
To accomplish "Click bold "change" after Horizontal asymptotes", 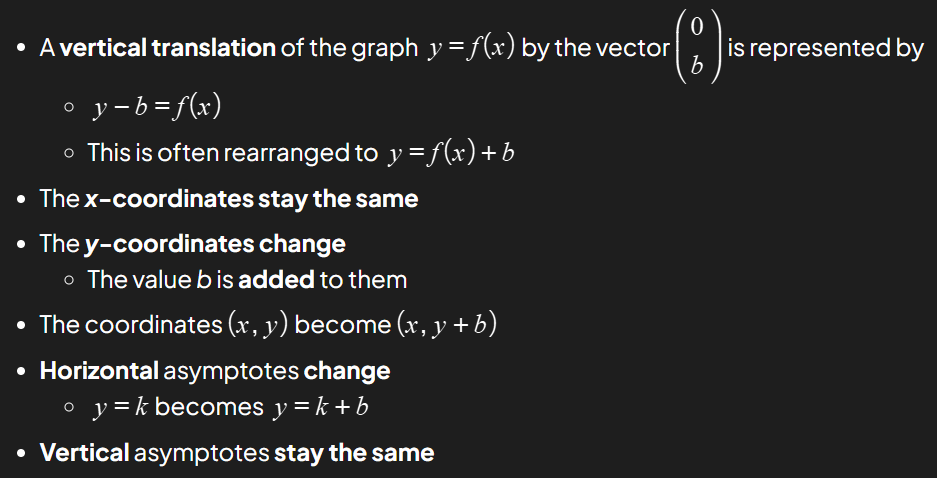I will (347, 371).
